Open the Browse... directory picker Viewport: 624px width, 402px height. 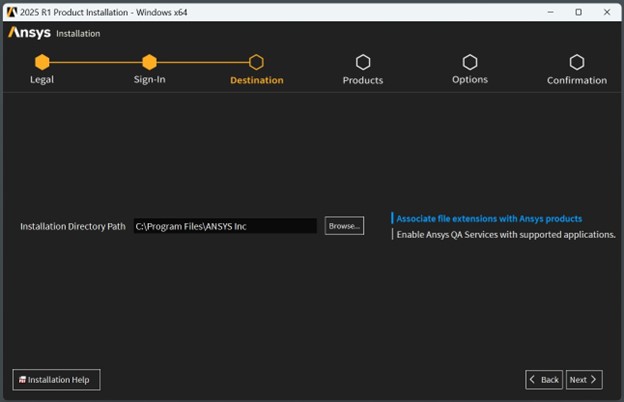point(344,226)
